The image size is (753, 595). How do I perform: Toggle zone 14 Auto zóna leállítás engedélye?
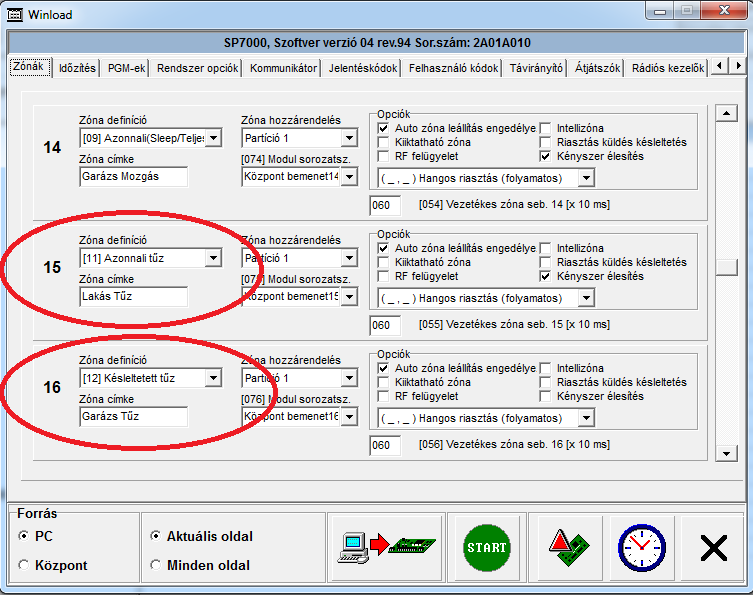point(383,128)
